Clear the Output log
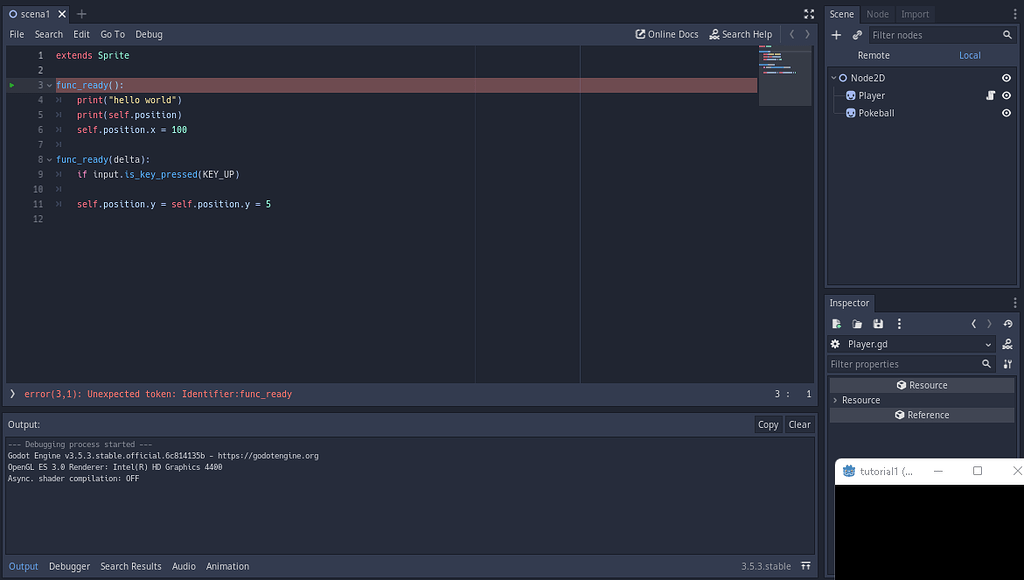Viewport: 1024px width, 580px height. [799, 424]
